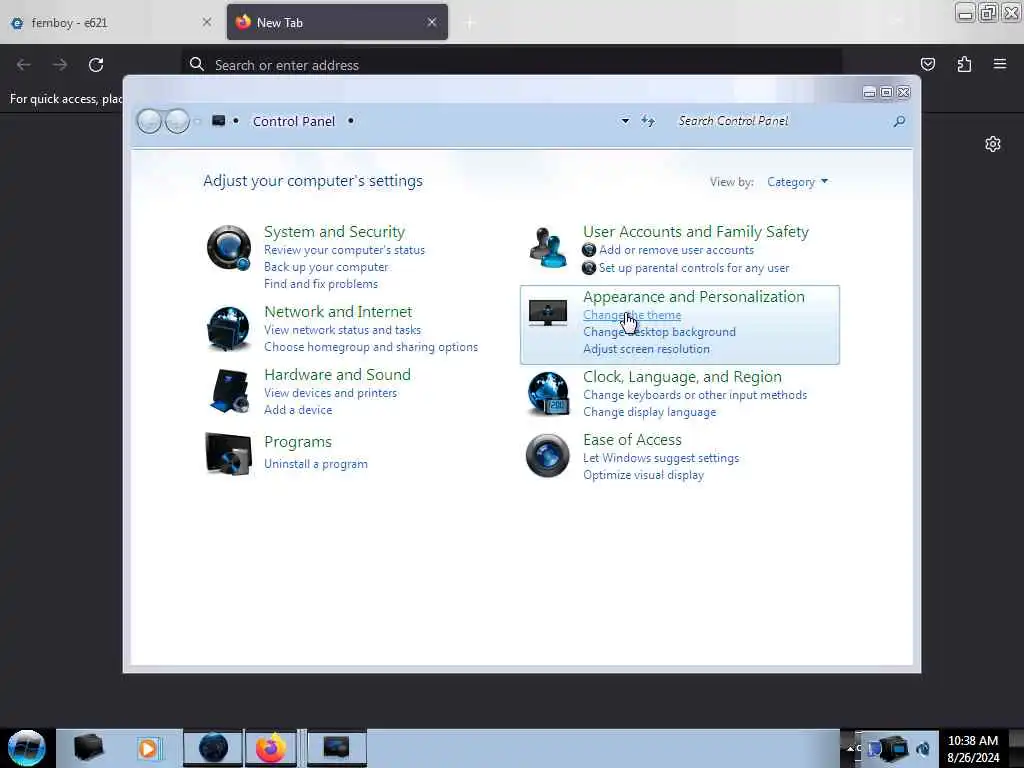This screenshot has width=1024, height=768.
Task: Click Let Windows suggest settings
Action: (x=661, y=458)
